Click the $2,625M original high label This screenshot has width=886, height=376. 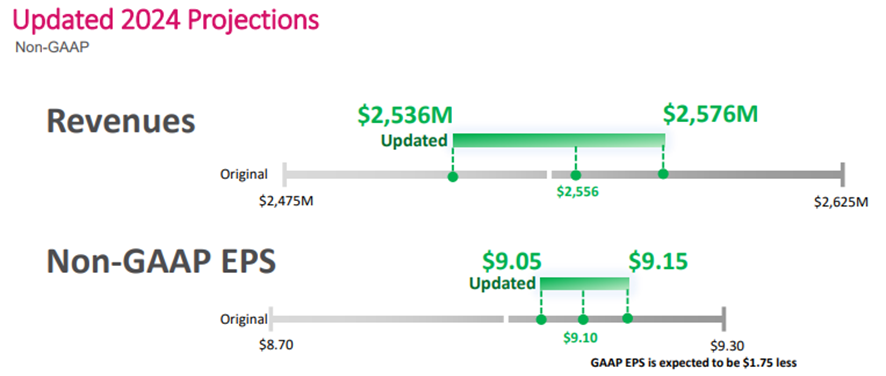point(841,202)
